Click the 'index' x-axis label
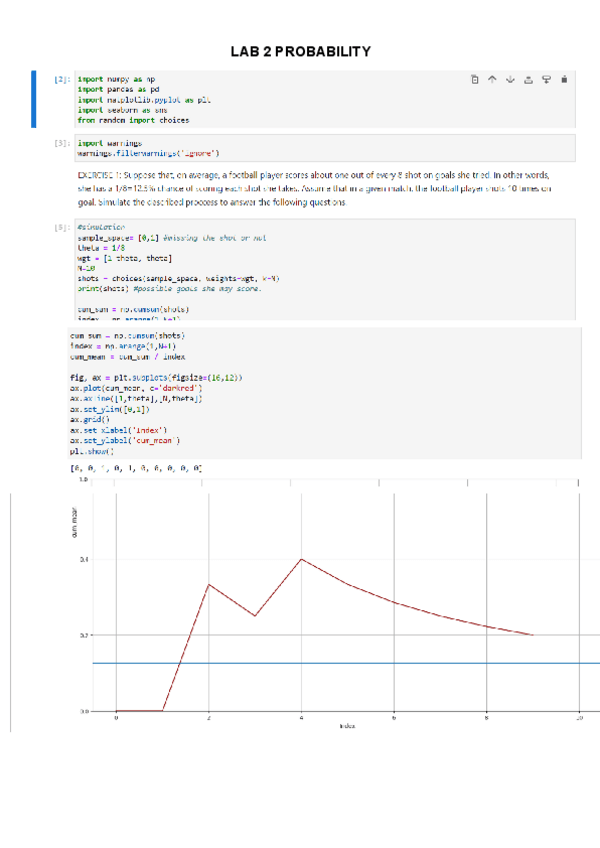 [x=347, y=727]
